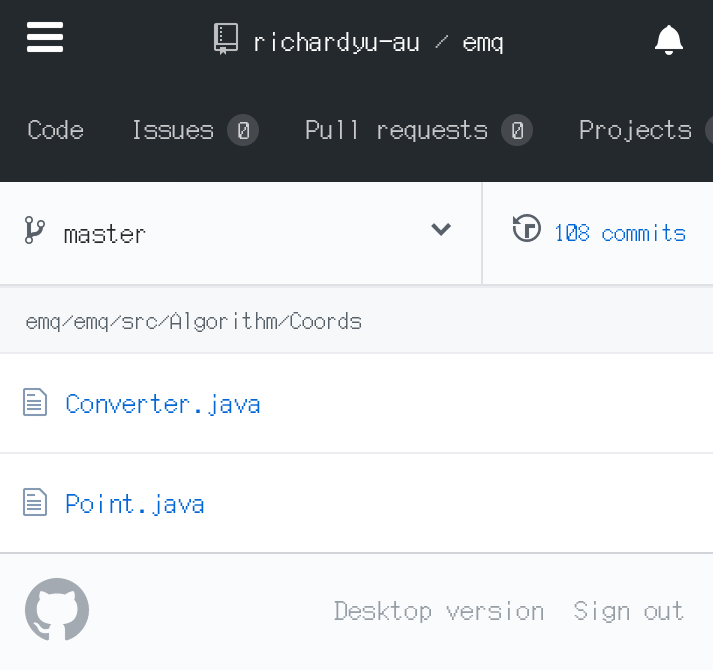Switch to Desktop version
Image resolution: width=713 pixels, height=670 pixels.
click(x=439, y=611)
